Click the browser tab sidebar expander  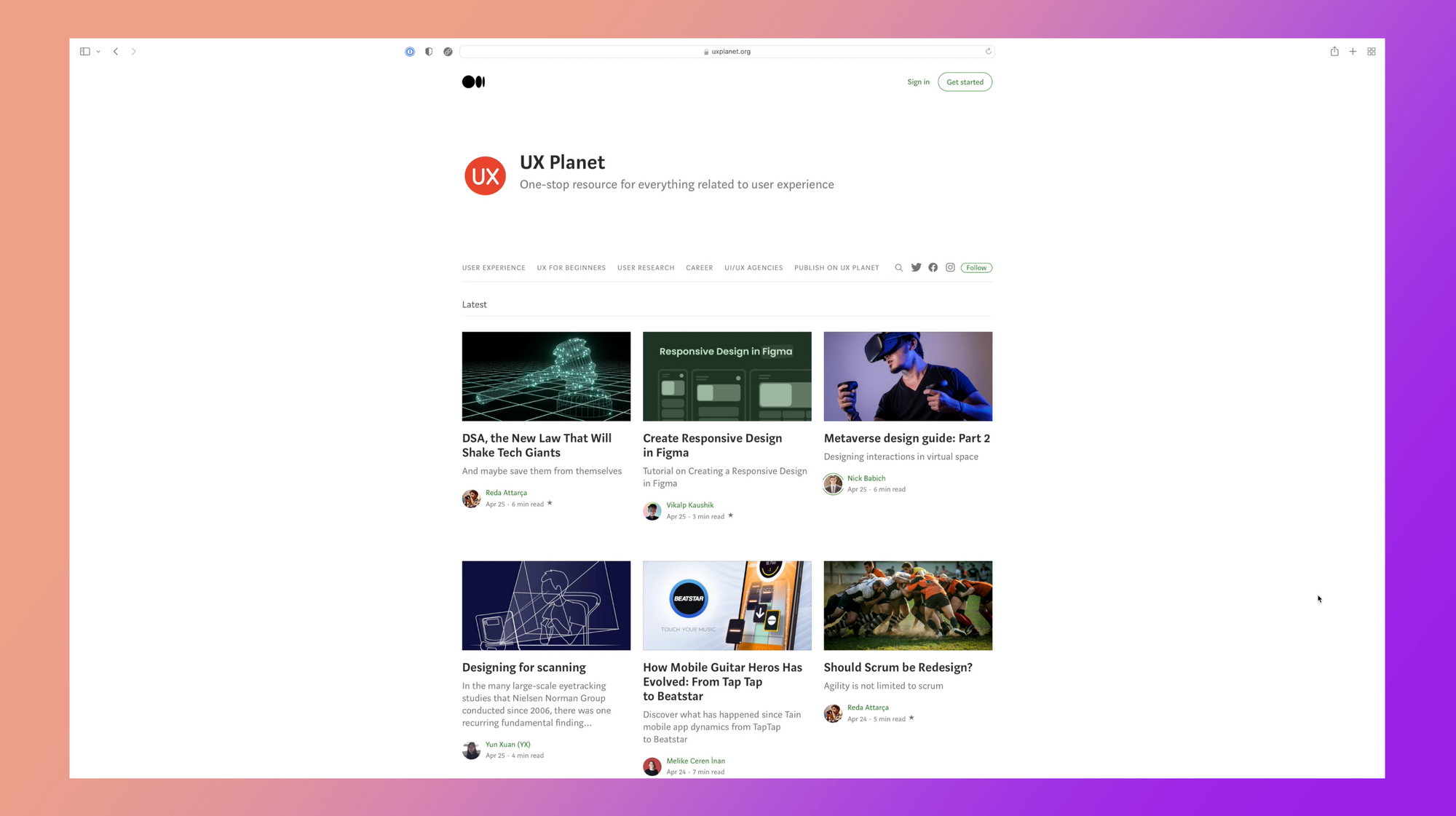[85, 51]
